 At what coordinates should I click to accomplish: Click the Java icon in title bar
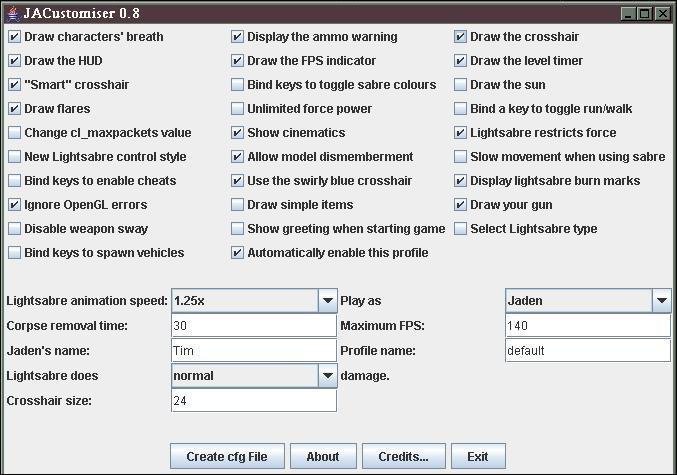tap(12, 13)
